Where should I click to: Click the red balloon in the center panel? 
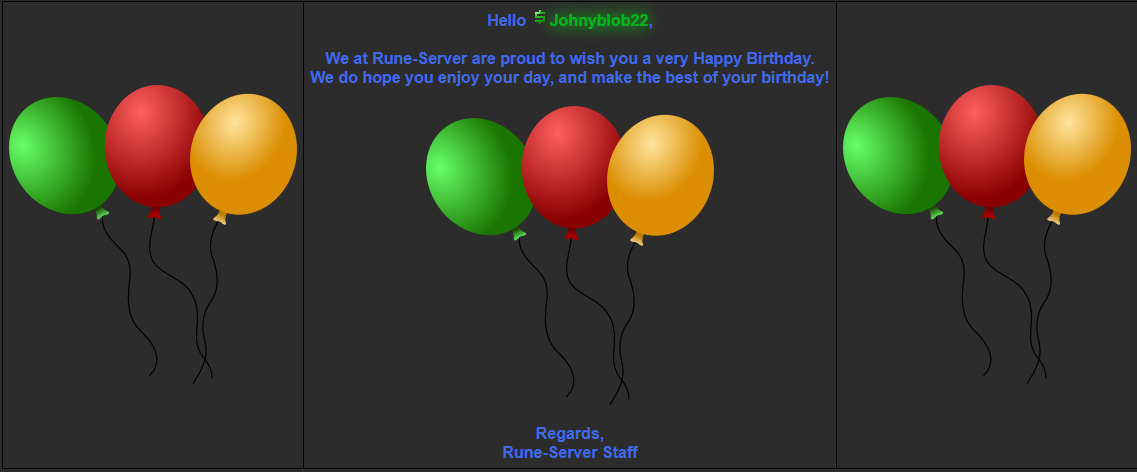click(x=572, y=166)
